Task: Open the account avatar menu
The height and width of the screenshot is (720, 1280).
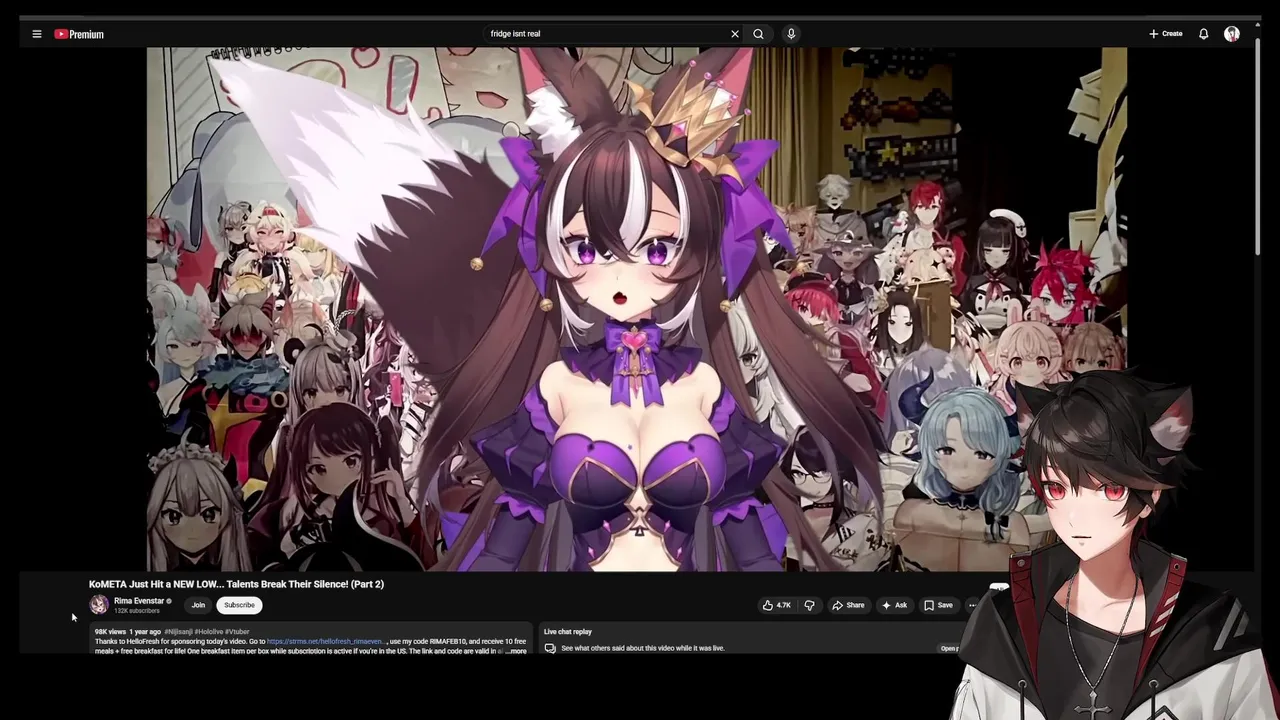Action: pos(1232,34)
